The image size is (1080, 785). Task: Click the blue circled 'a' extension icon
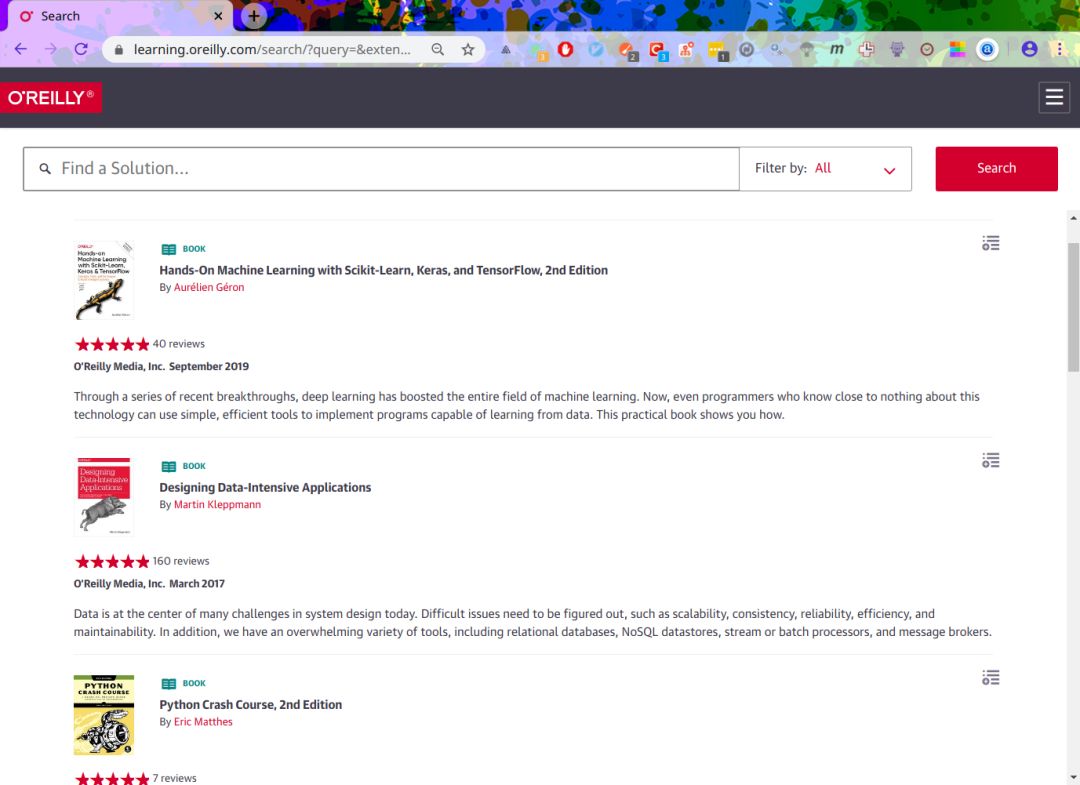[x=987, y=49]
